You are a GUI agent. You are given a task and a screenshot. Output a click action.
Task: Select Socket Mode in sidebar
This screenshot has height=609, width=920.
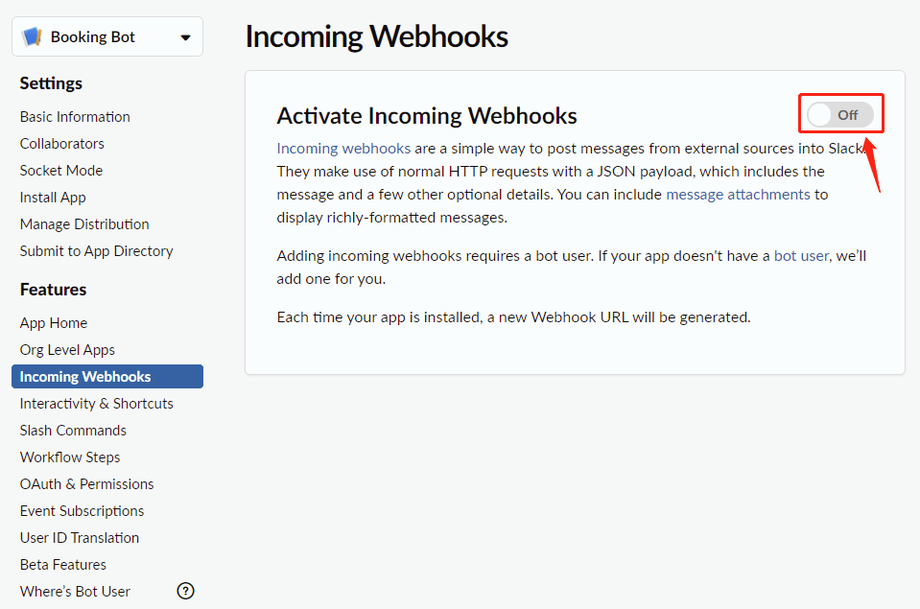(61, 171)
